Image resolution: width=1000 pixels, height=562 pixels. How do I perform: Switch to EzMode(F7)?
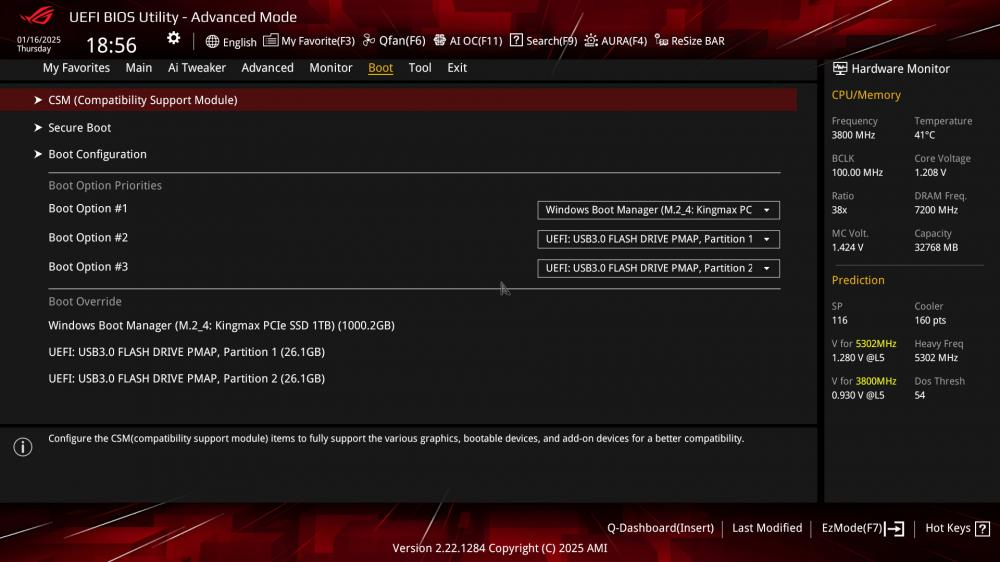851,528
